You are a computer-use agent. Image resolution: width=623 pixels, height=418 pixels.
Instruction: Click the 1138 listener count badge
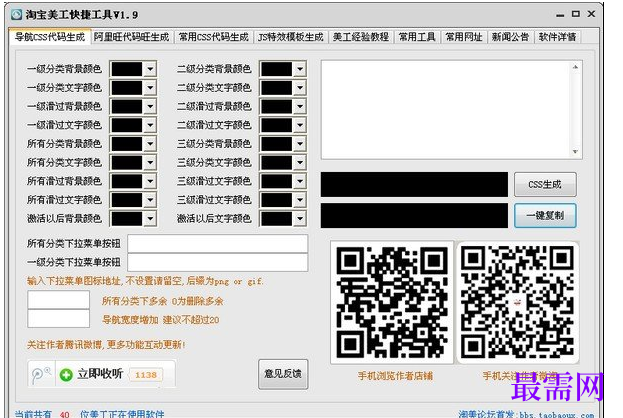(x=146, y=375)
